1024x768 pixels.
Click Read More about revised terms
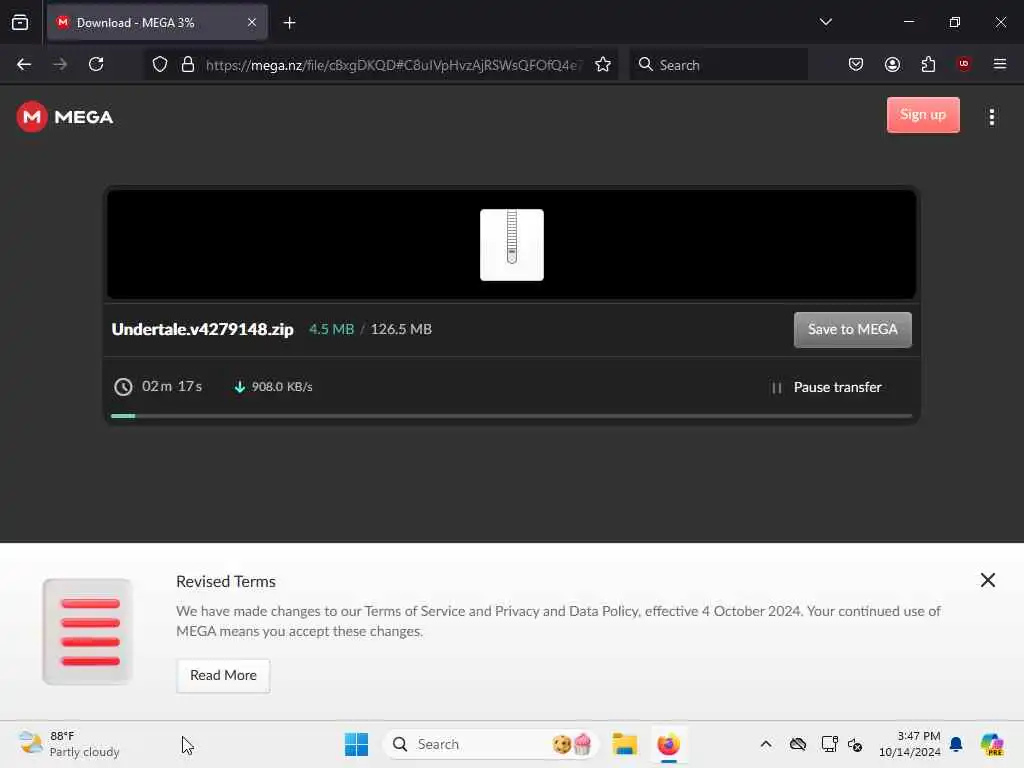pos(223,675)
